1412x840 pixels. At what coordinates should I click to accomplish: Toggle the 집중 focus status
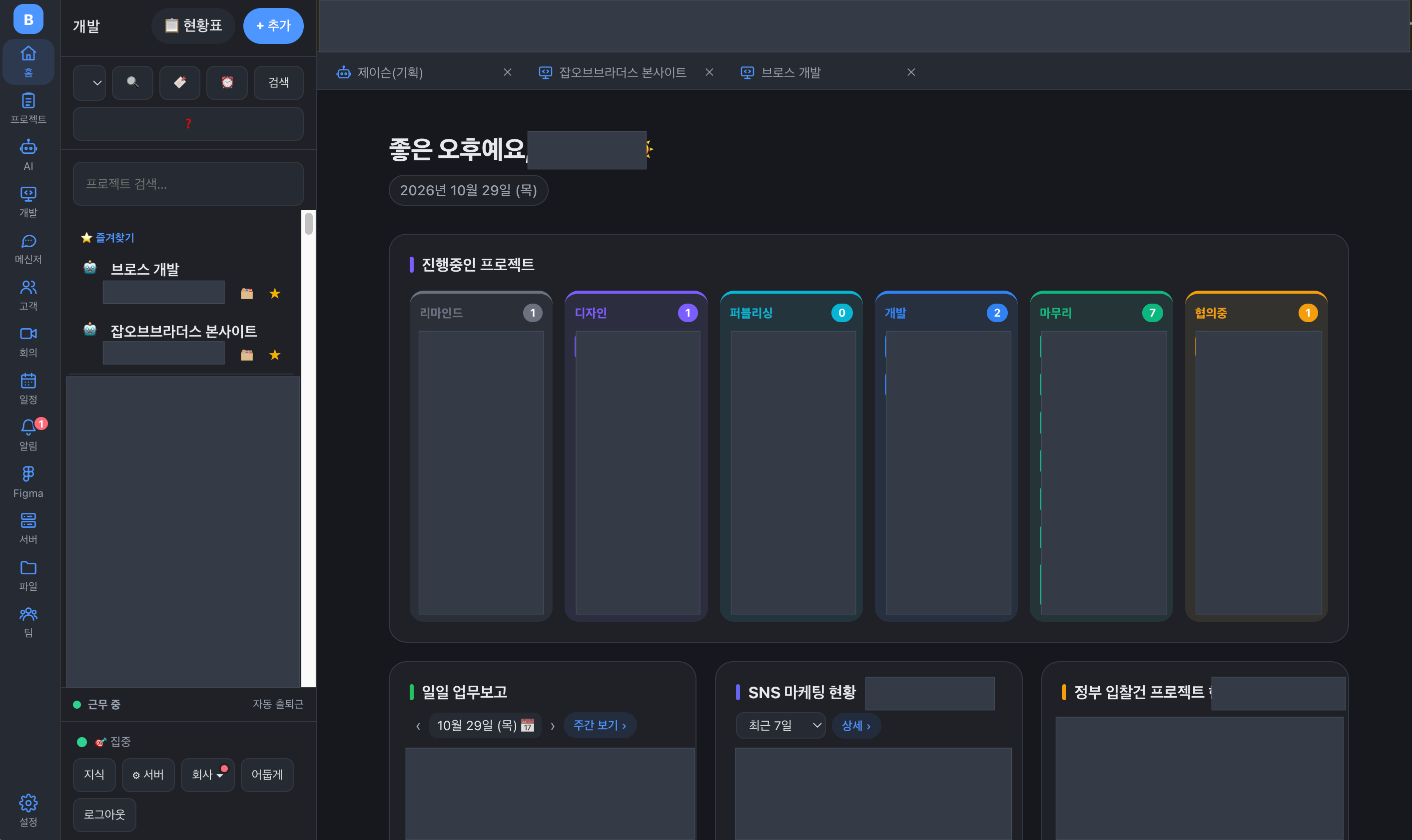click(104, 742)
